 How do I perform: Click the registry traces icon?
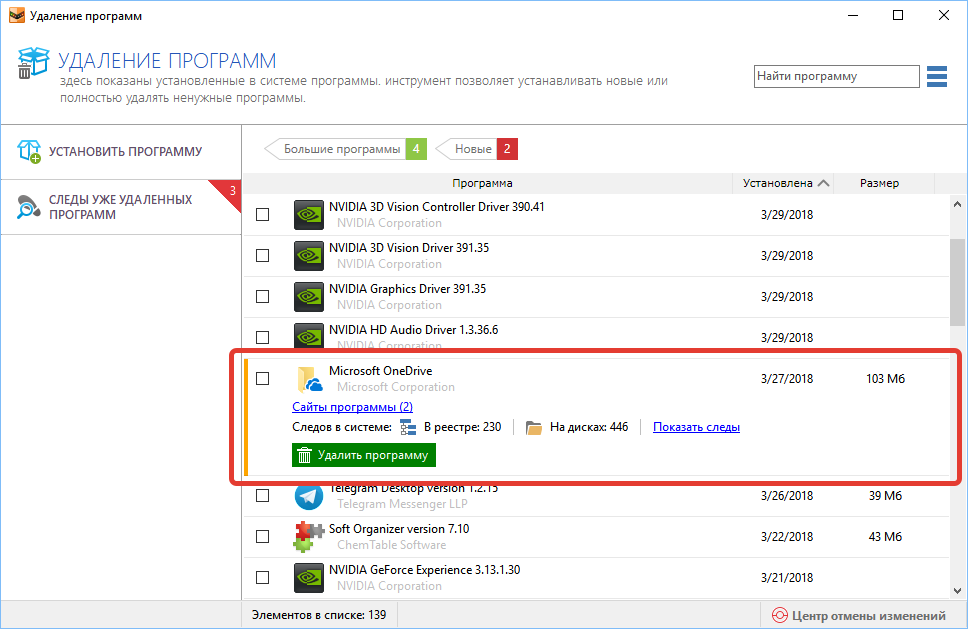(407, 427)
